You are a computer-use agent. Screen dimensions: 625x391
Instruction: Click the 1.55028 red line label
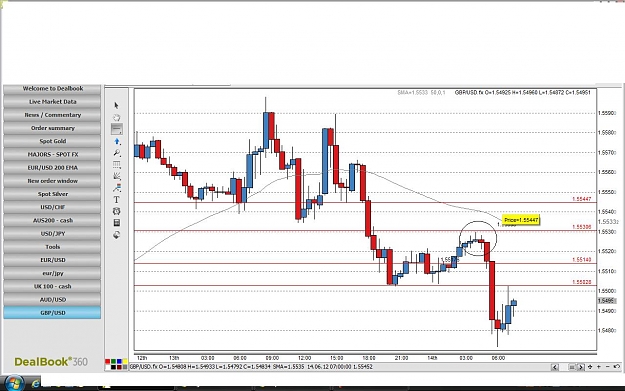(582, 282)
